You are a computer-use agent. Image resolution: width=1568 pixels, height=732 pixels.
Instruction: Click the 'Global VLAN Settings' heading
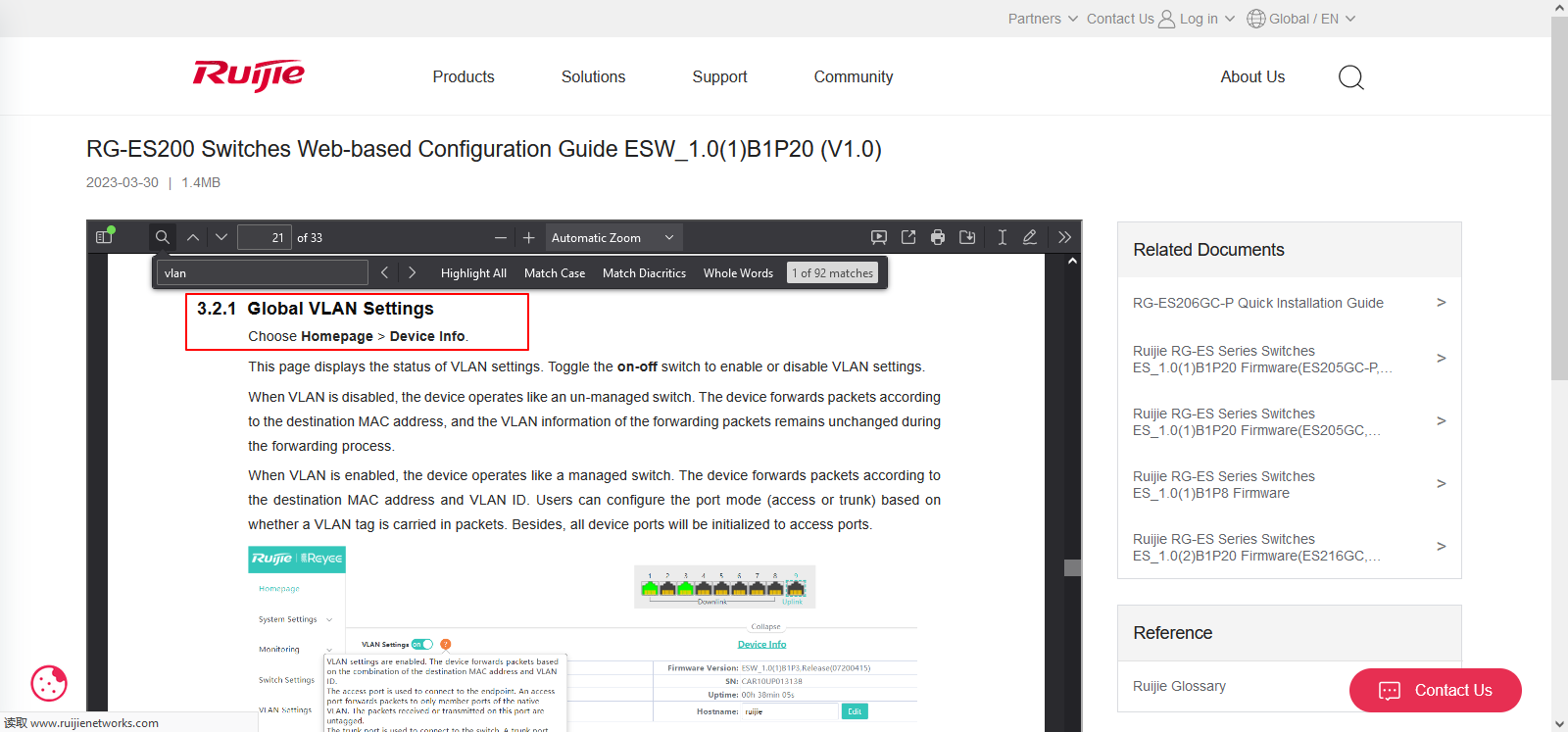(x=340, y=309)
